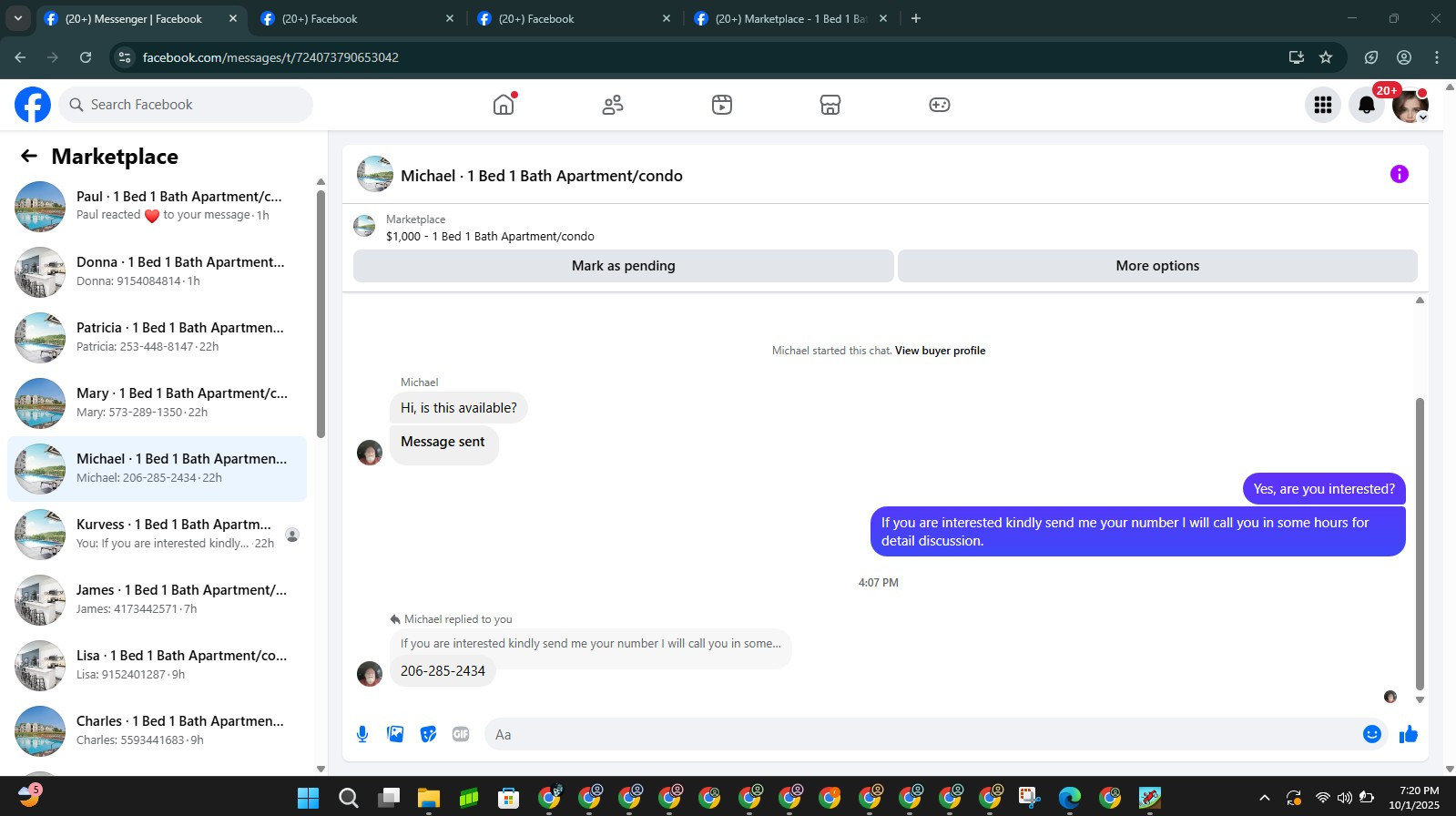Send a thumbs-up like
The image size is (1456, 816).
1409,734
